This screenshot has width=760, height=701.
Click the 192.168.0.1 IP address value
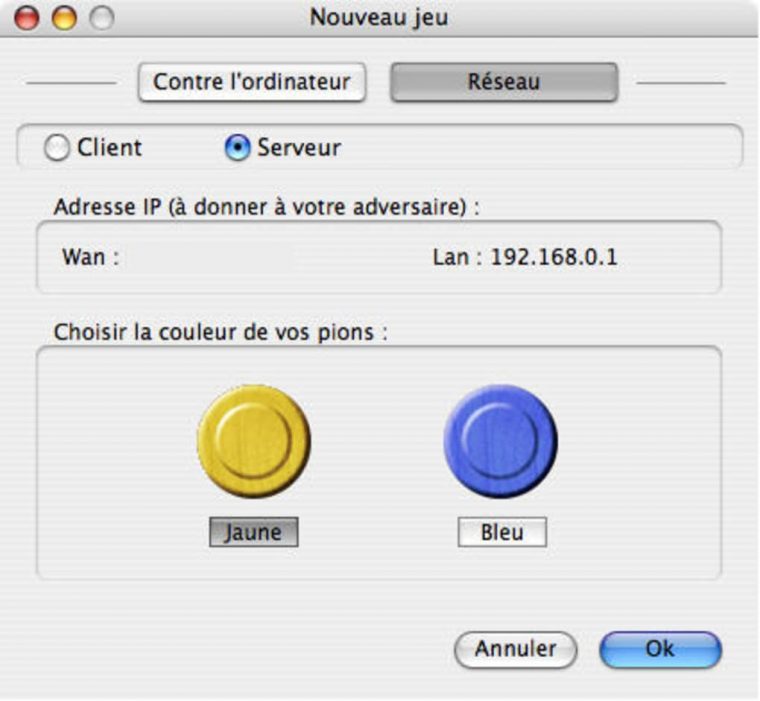pos(553,257)
